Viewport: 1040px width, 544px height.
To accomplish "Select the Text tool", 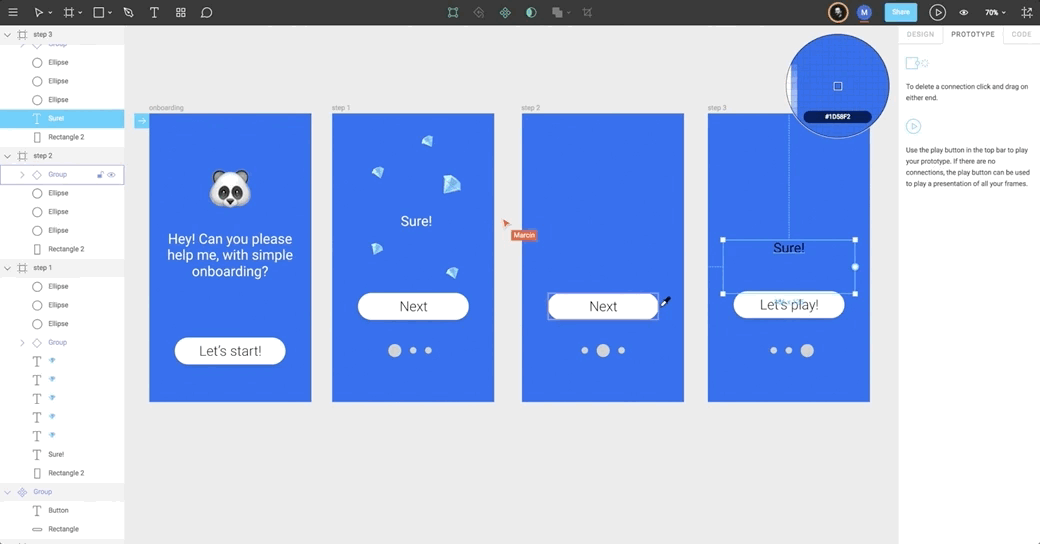I will [x=154, y=13].
